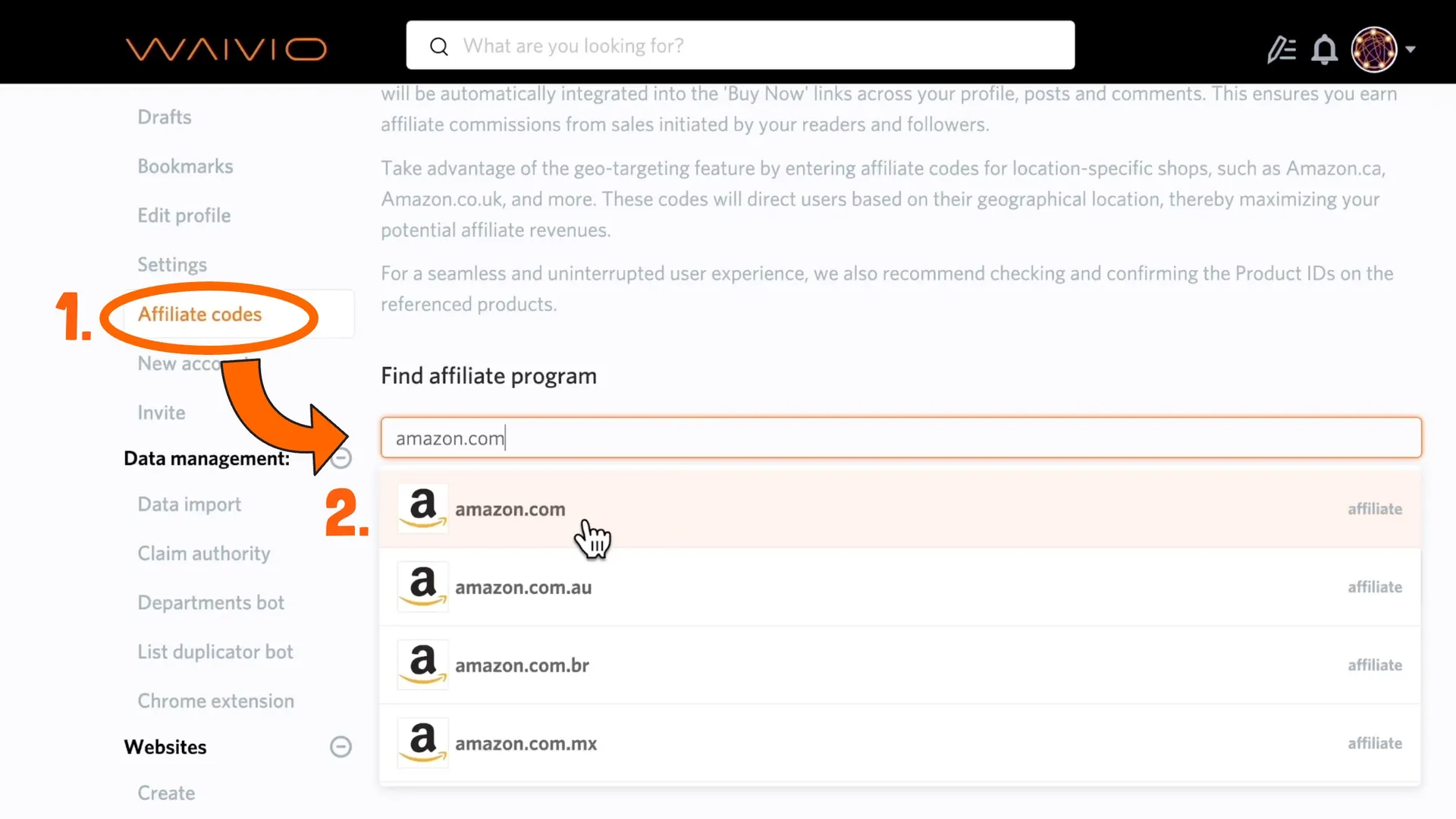
Task: Expand the account dropdown arrow
Action: [x=1410, y=49]
